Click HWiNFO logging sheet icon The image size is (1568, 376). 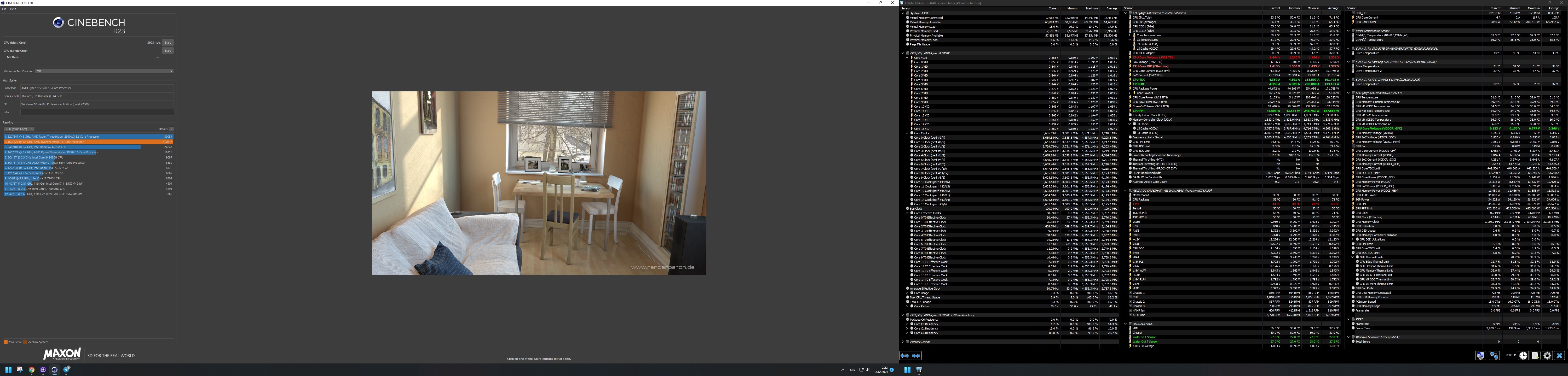tap(1535, 355)
